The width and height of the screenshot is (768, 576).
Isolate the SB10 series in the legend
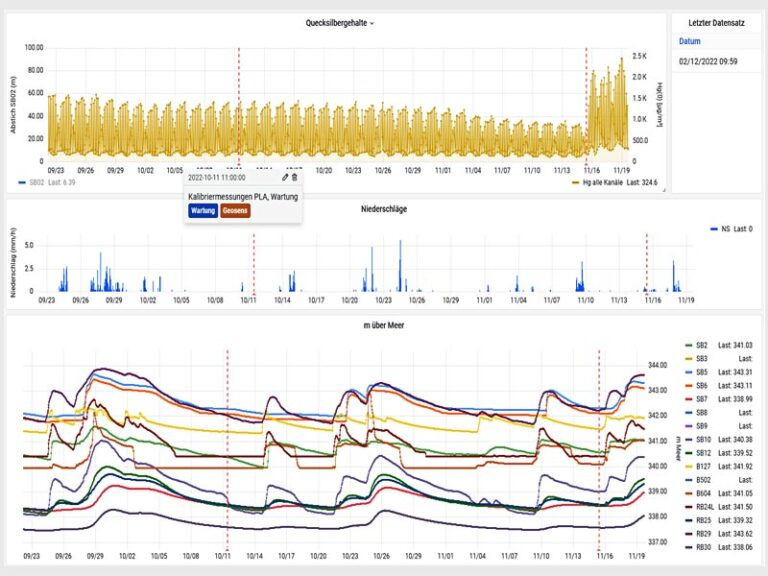pos(703,439)
